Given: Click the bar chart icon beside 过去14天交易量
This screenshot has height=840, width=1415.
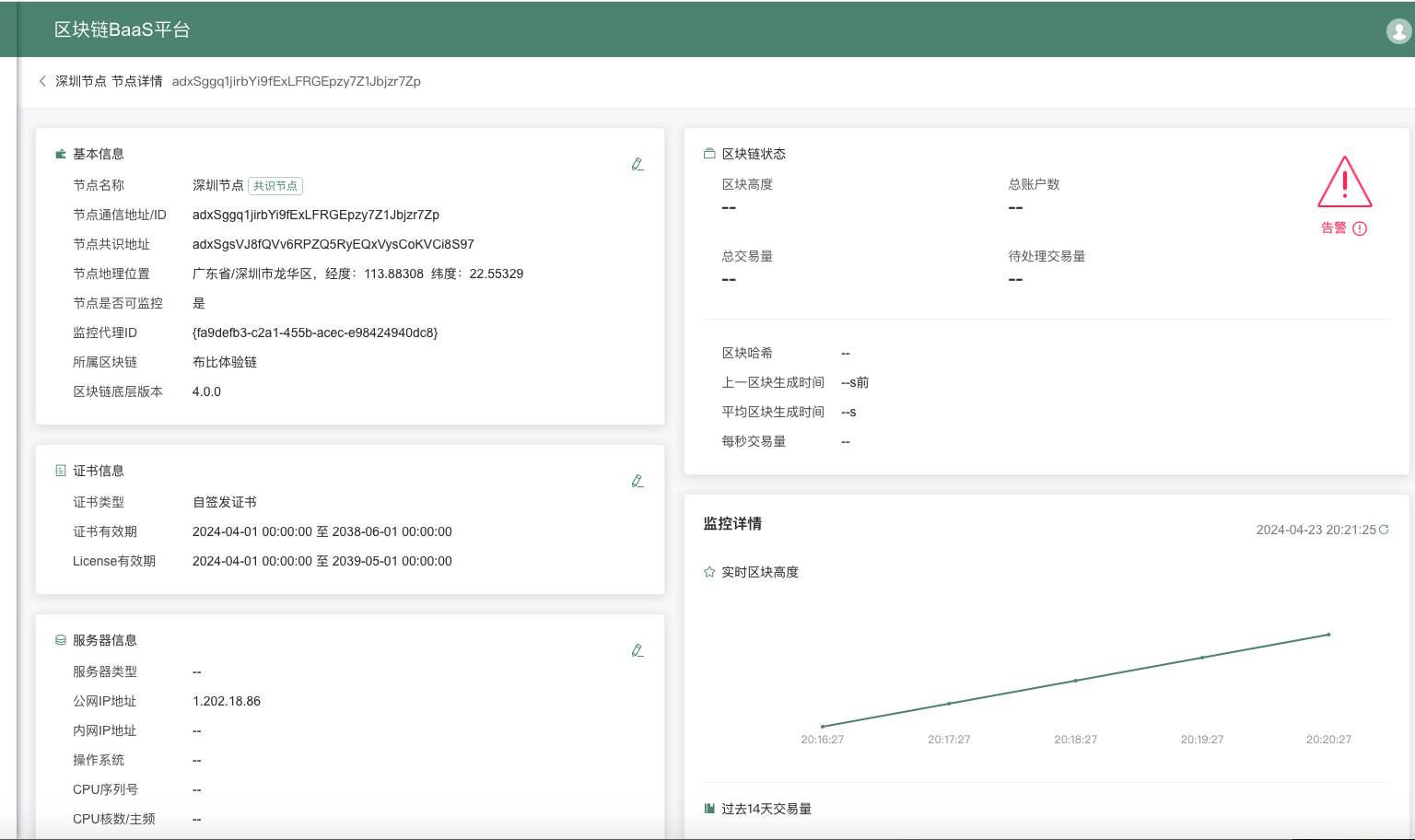Looking at the screenshot, I should coord(709,809).
